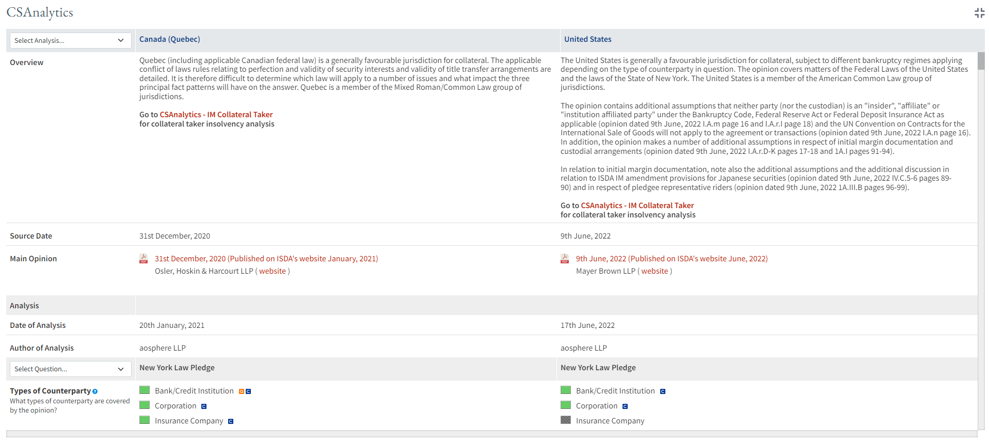This screenshot has height=441, width=989.
Task: Click blue C badge beside Canada Corporation
Action: click(x=204, y=407)
